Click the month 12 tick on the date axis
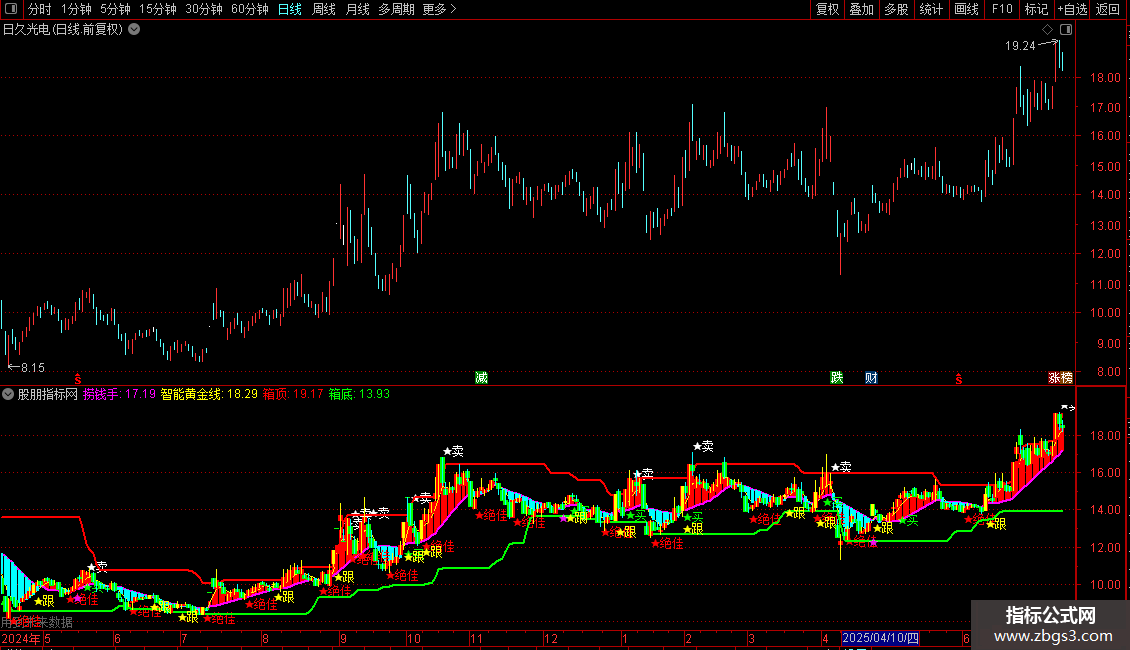 pos(551,638)
